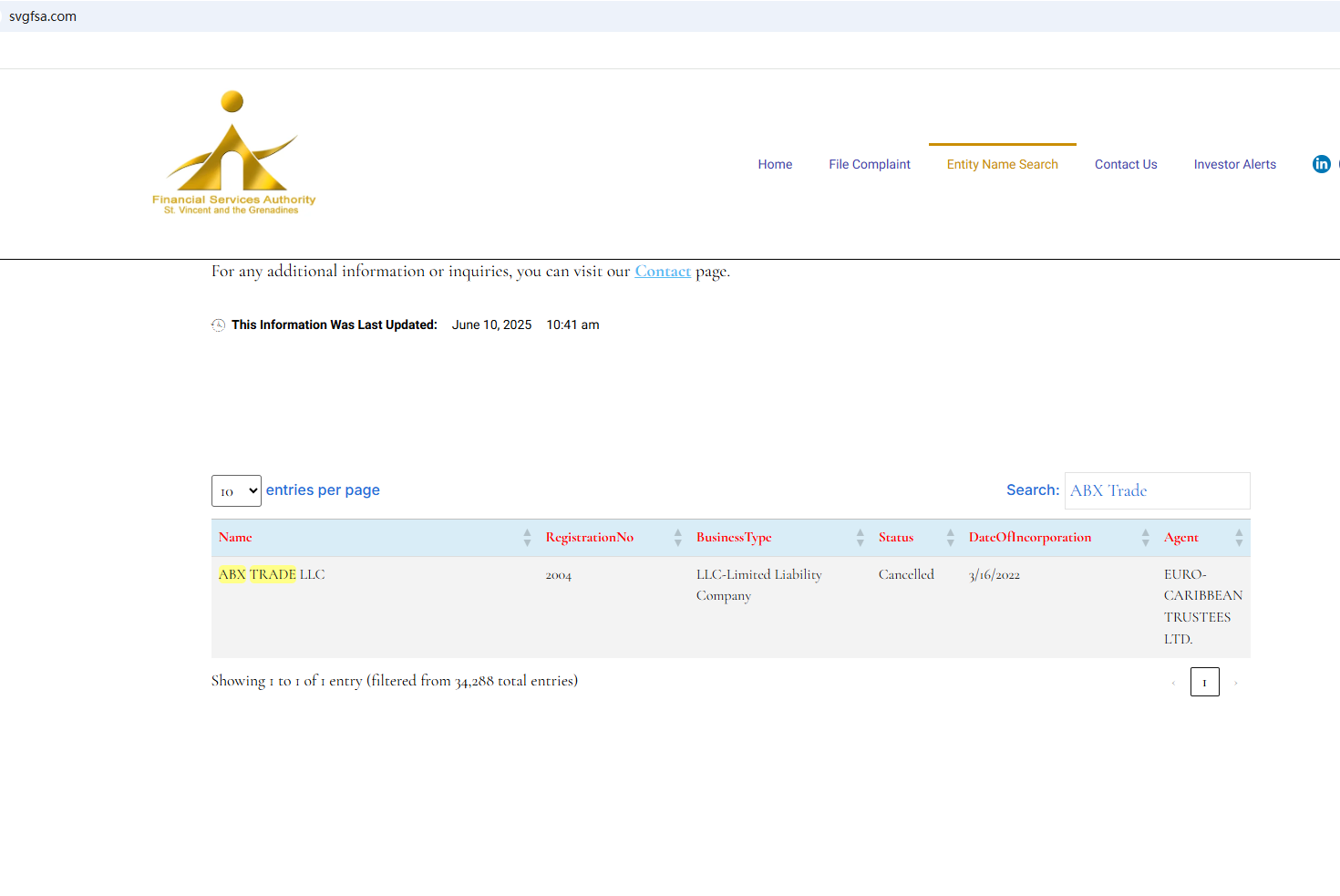Image resolution: width=1340 pixels, height=896 pixels.
Task: Open File Complaint menu item
Action: [x=869, y=164]
